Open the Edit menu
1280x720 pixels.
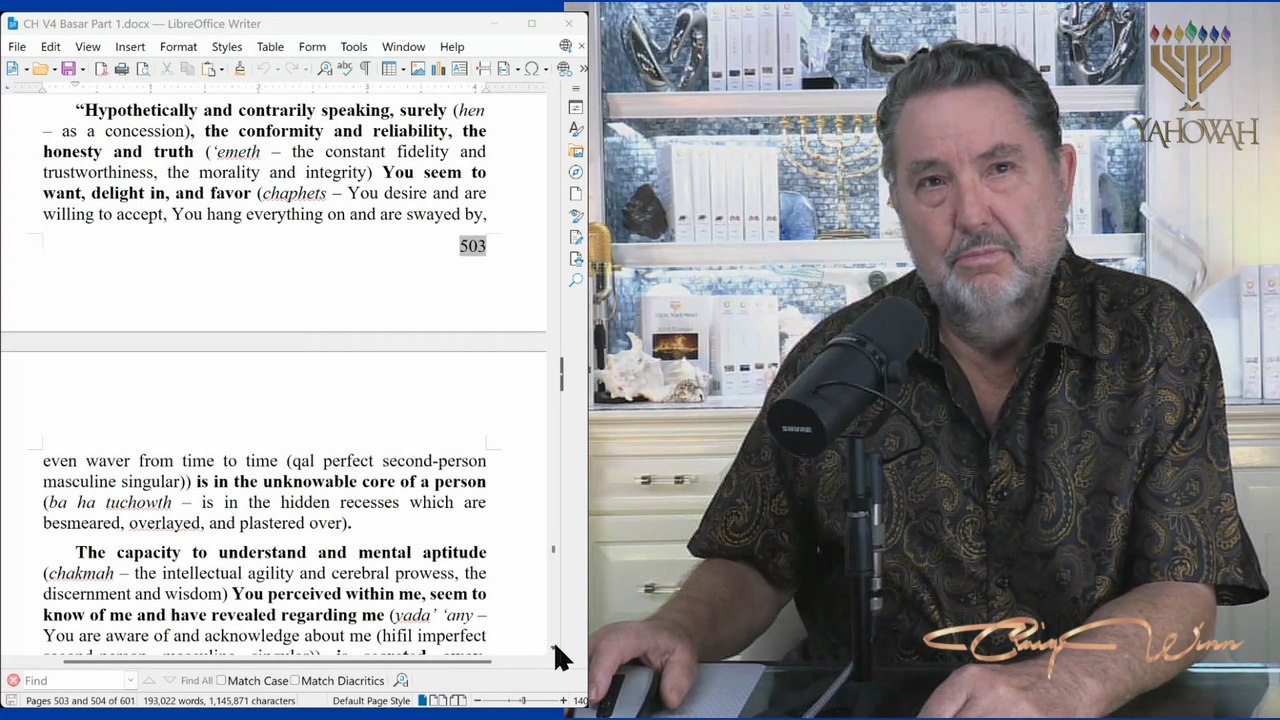click(51, 47)
